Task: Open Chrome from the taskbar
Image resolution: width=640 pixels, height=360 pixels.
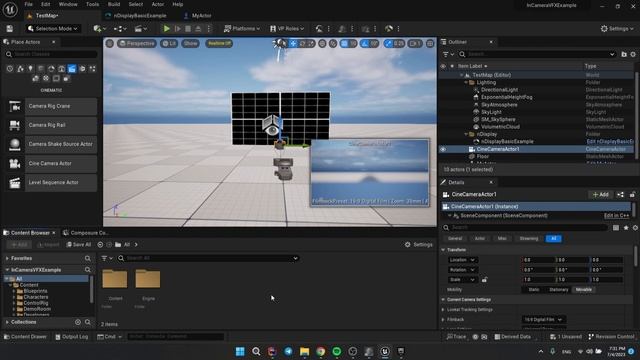Action: pyautogui.click(x=320, y=351)
